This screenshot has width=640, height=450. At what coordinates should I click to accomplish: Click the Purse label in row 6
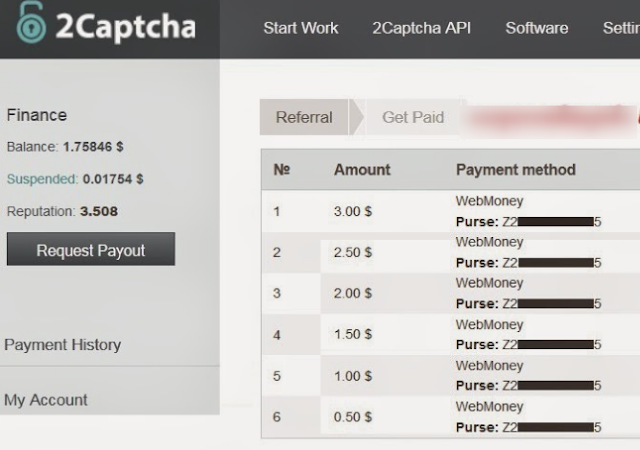click(477, 428)
